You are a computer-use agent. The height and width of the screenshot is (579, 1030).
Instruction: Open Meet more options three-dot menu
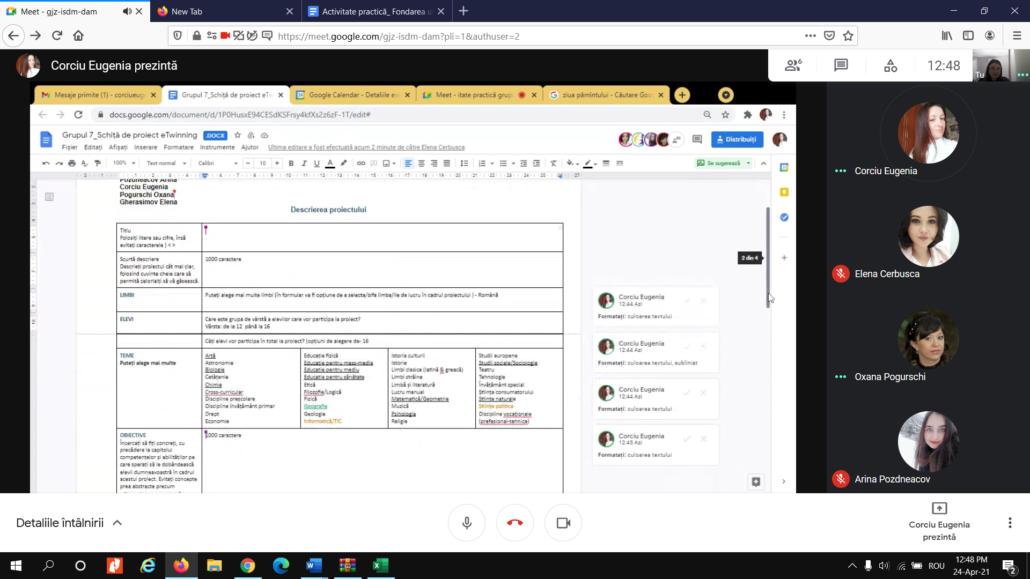coord(1010,523)
